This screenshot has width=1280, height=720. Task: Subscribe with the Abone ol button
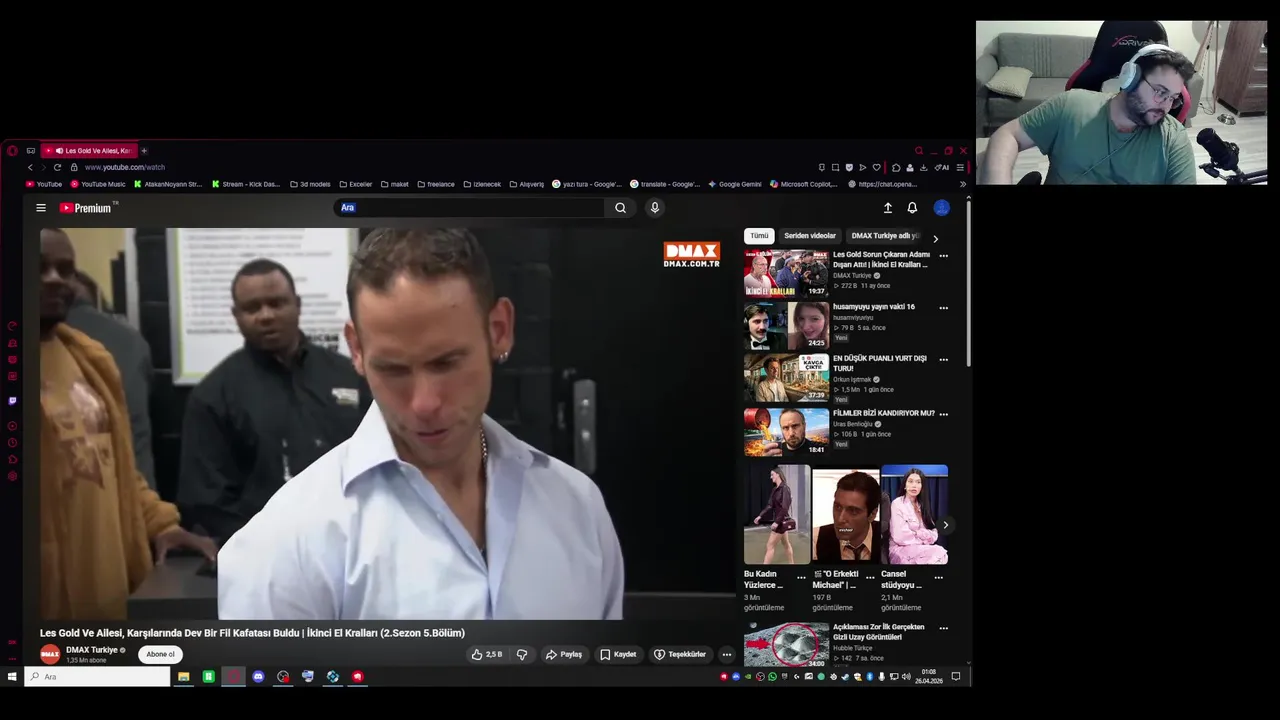pos(160,655)
